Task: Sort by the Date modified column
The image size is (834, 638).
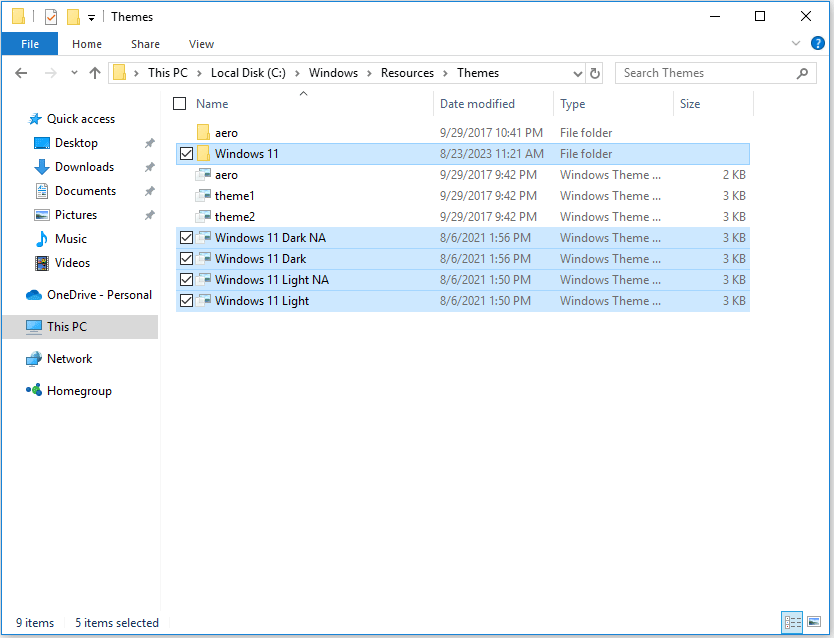Action: pos(477,104)
